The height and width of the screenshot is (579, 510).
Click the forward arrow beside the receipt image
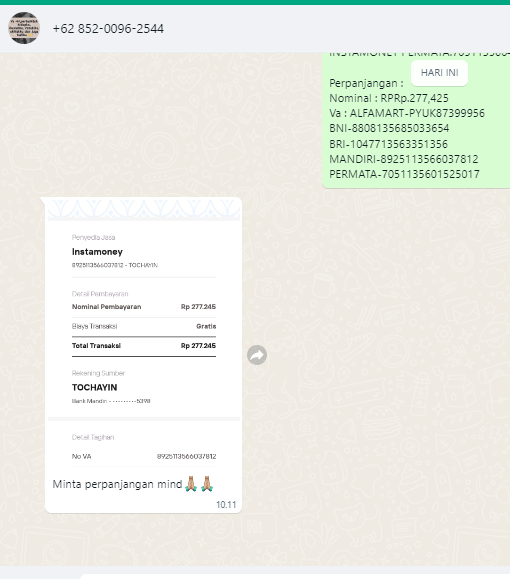(x=257, y=355)
